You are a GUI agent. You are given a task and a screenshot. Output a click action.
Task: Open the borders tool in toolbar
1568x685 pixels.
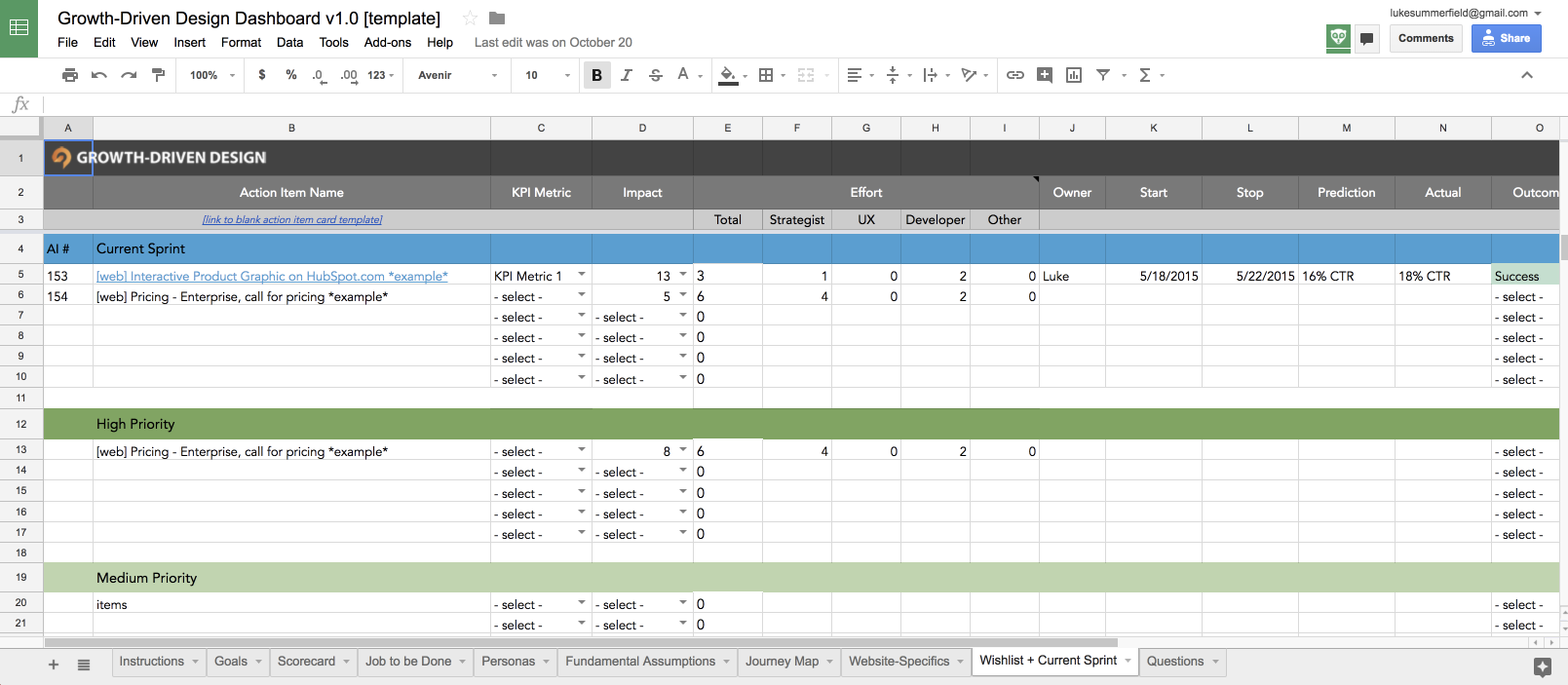click(x=766, y=75)
